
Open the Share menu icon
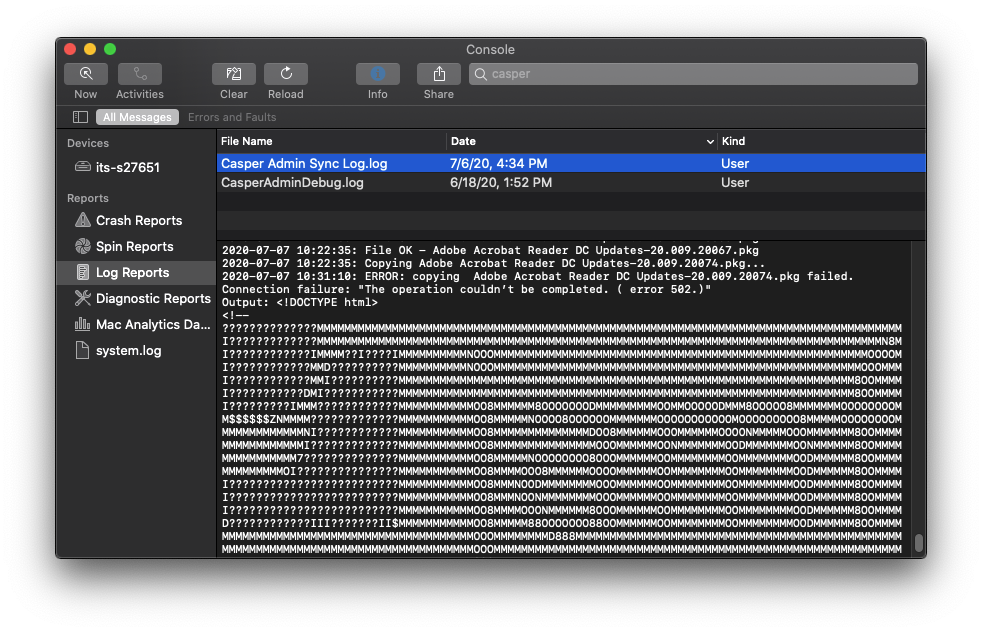438,74
